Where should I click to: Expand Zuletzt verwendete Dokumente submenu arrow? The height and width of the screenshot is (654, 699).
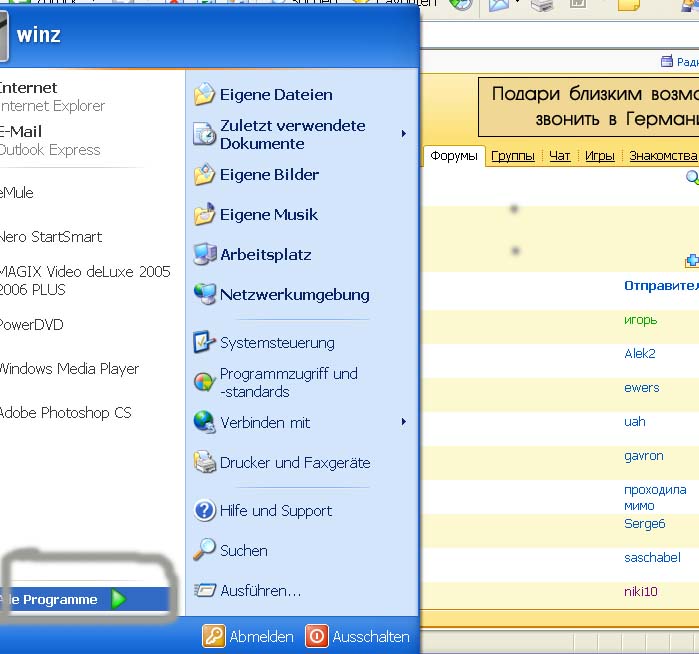(403, 133)
